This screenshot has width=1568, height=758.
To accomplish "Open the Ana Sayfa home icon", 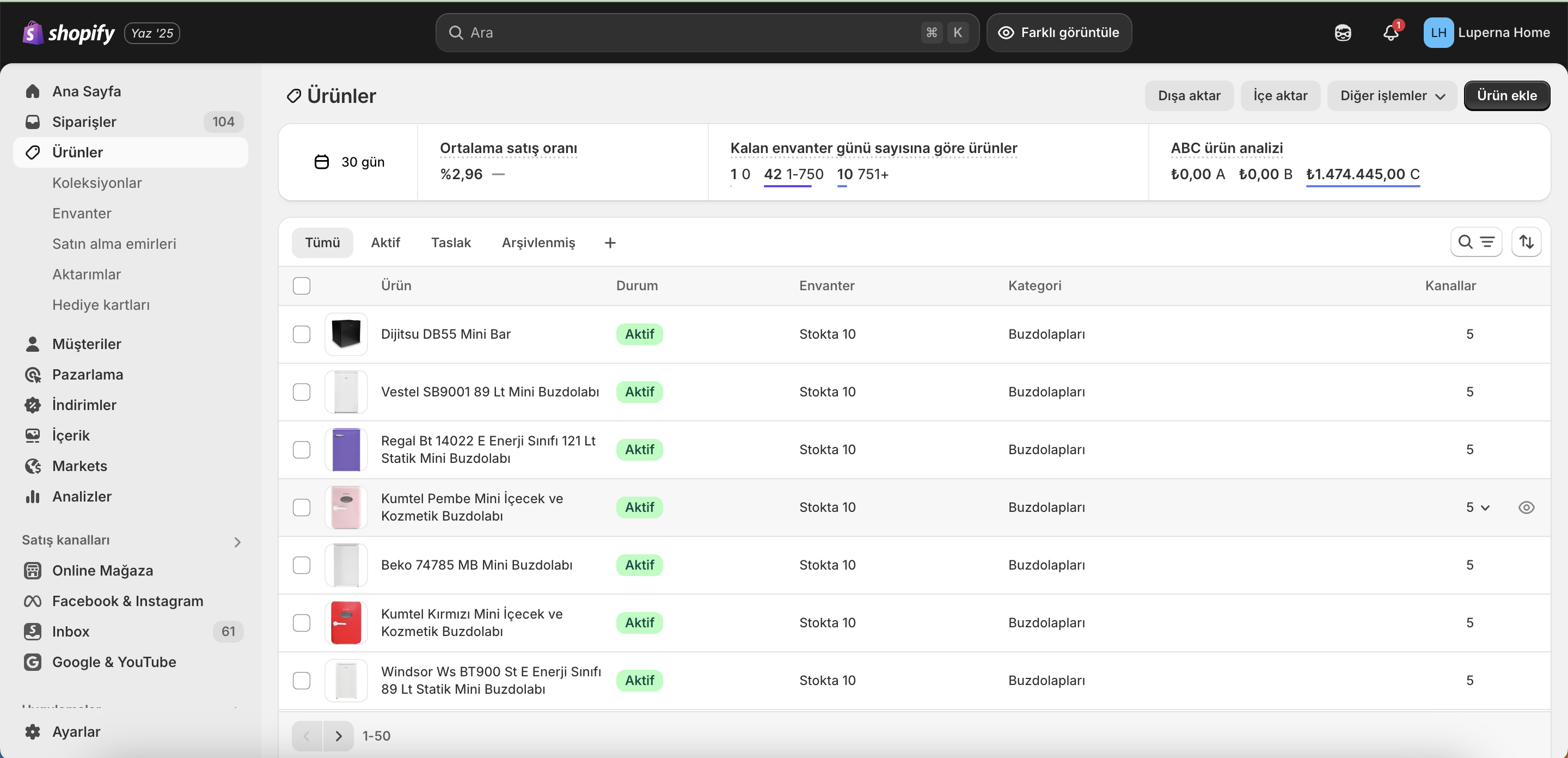I will pos(33,91).
